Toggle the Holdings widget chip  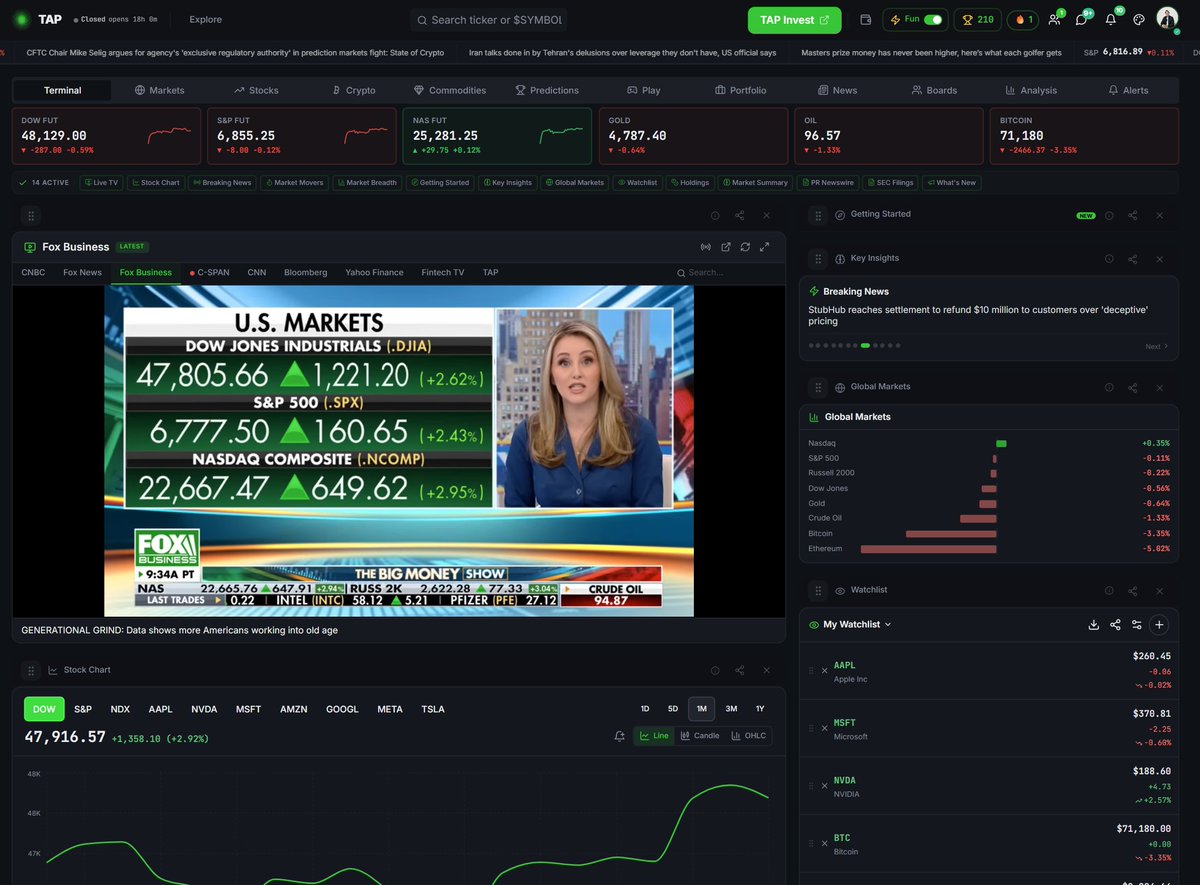[x=690, y=183]
